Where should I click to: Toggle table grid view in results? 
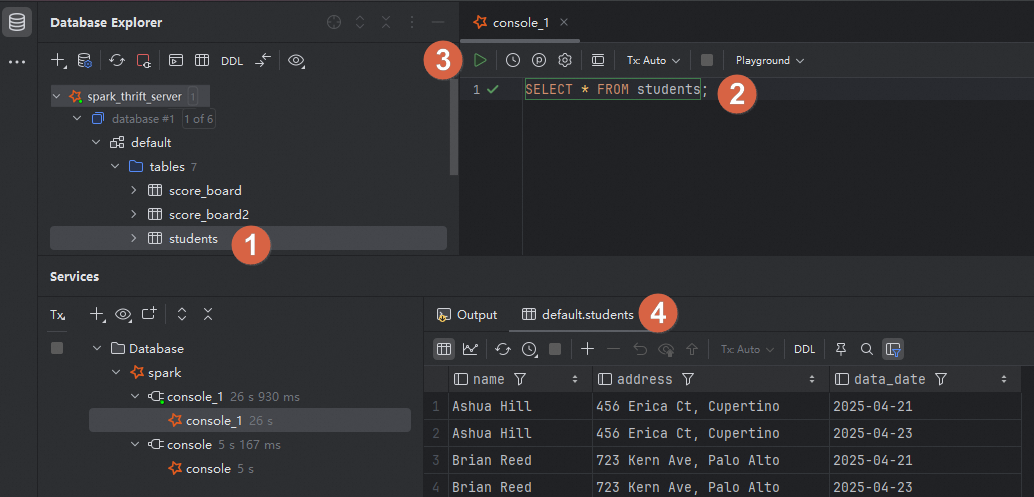(x=444, y=349)
